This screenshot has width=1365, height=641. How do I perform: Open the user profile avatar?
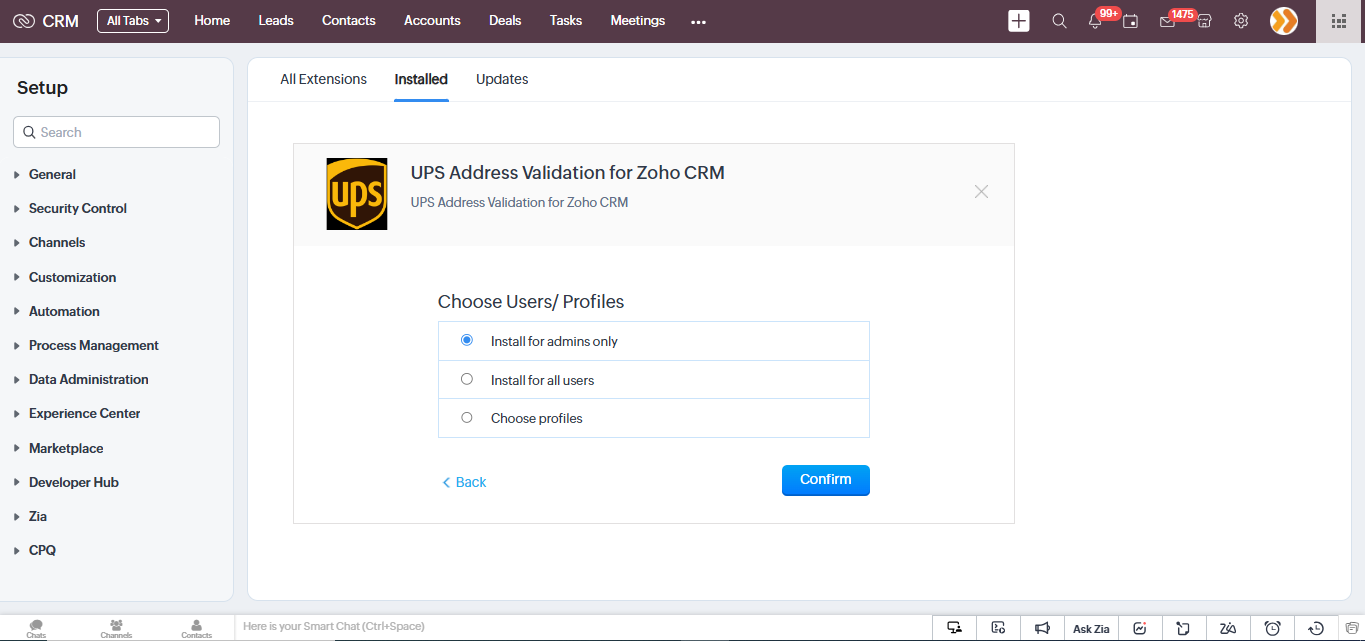point(1284,21)
